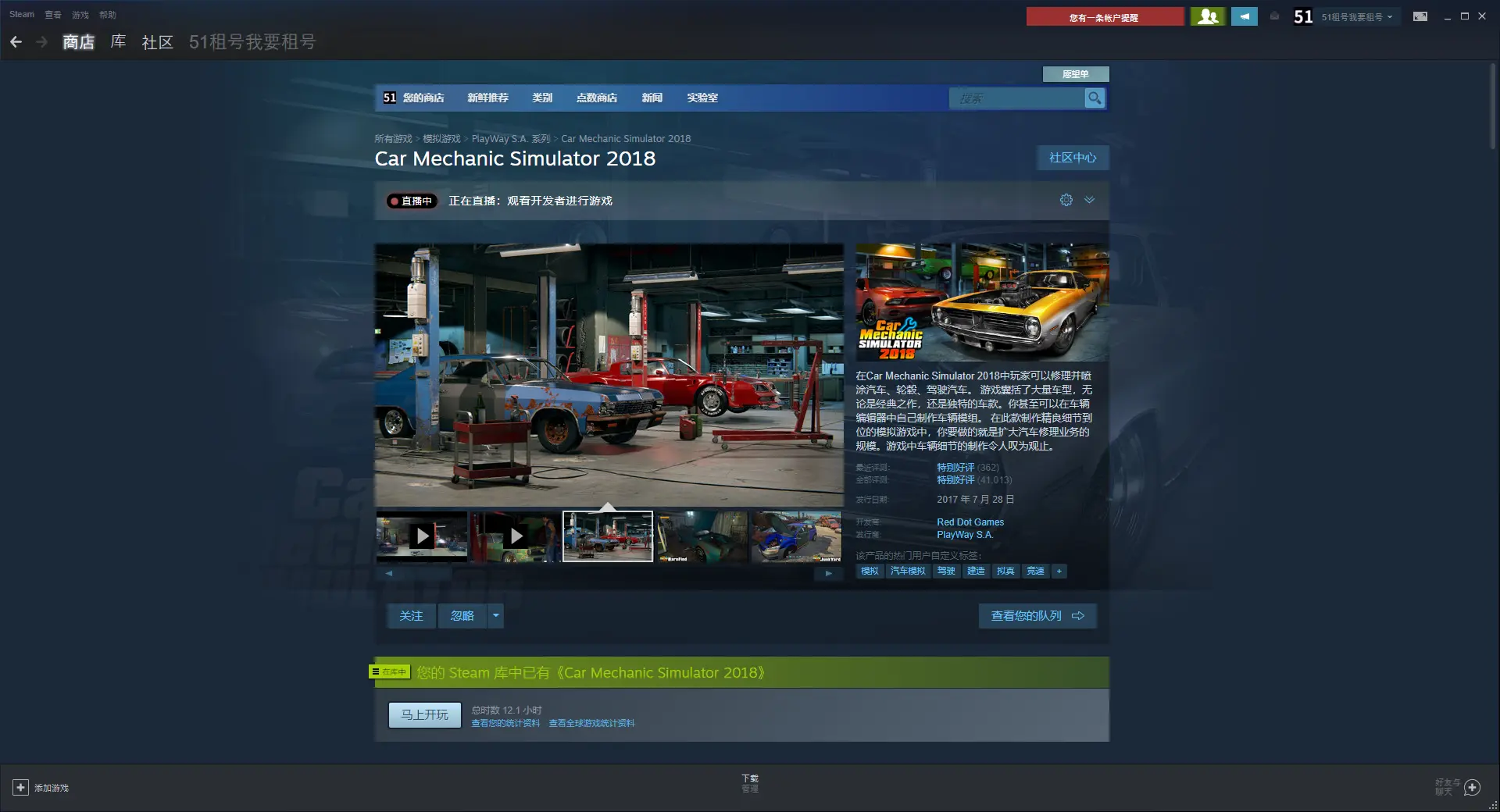1500x812 pixels.
Task: Click 马上开玩 play button
Action: click(425, 715)
